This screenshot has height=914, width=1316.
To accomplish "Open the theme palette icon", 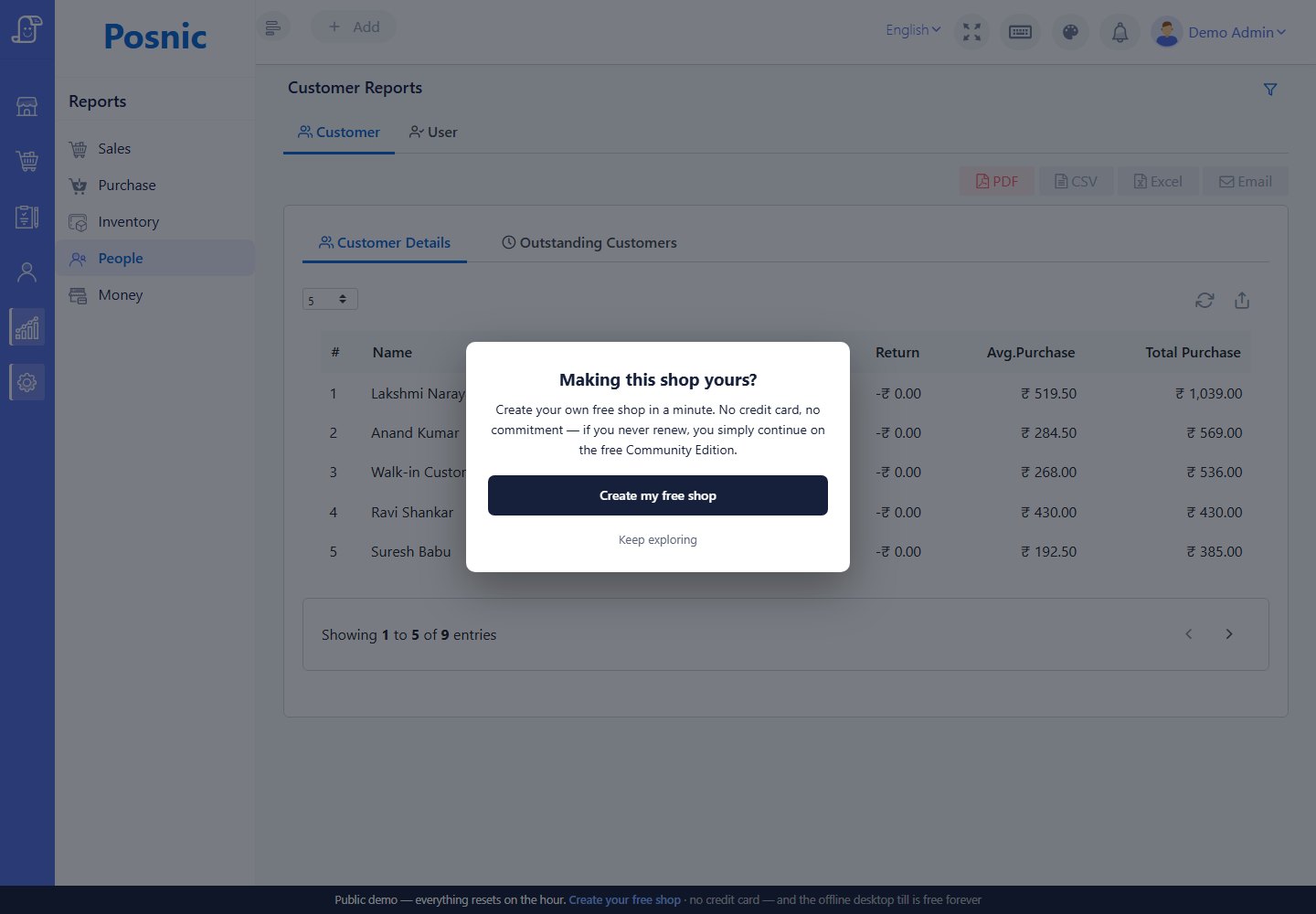I will [1070, 32].
